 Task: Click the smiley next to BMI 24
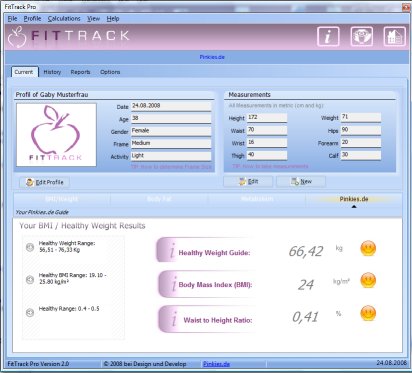pos(368,280)
